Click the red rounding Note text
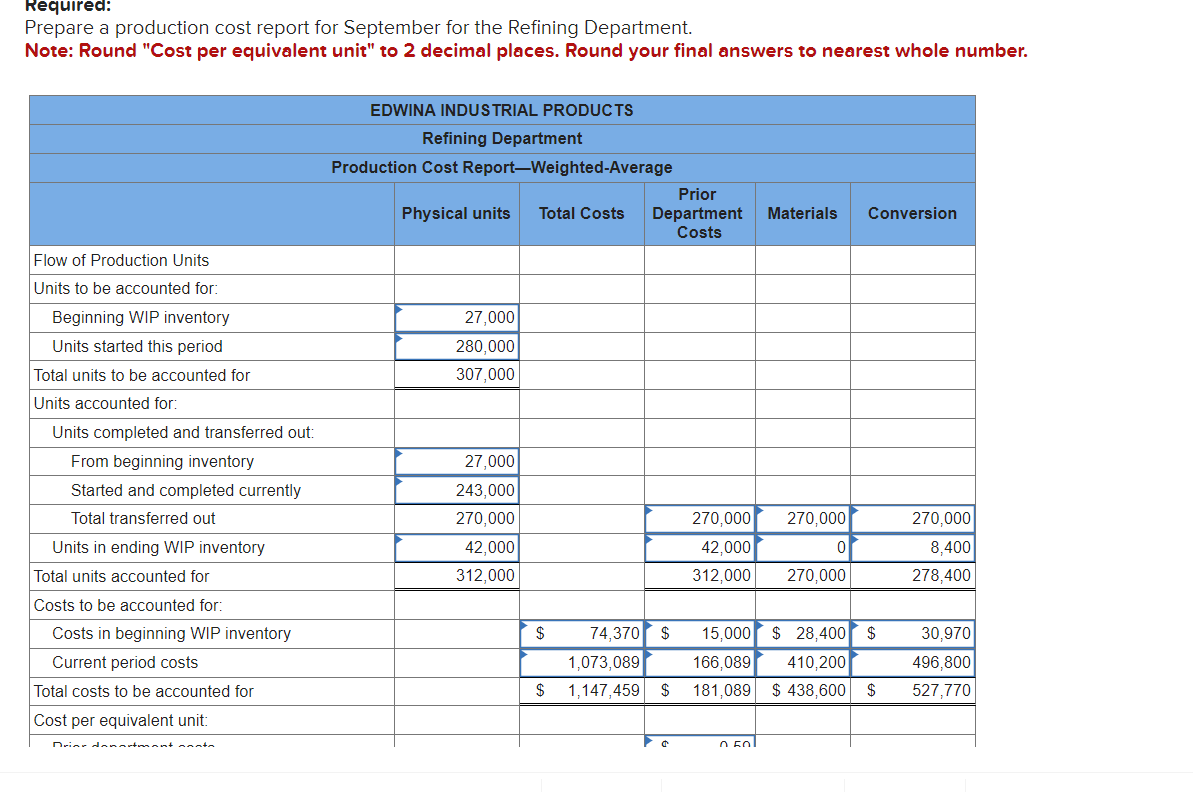This screenshot has height=792, width=1193. [527, 51]
